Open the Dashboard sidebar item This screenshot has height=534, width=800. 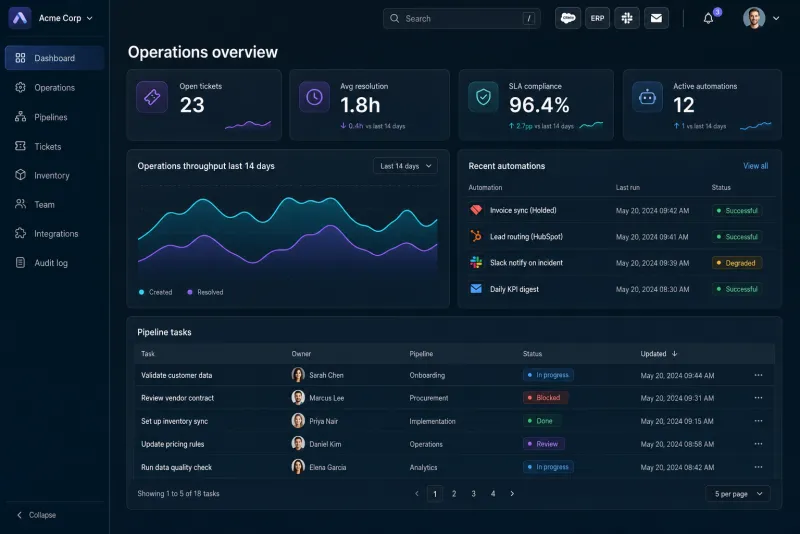[55, 58]
